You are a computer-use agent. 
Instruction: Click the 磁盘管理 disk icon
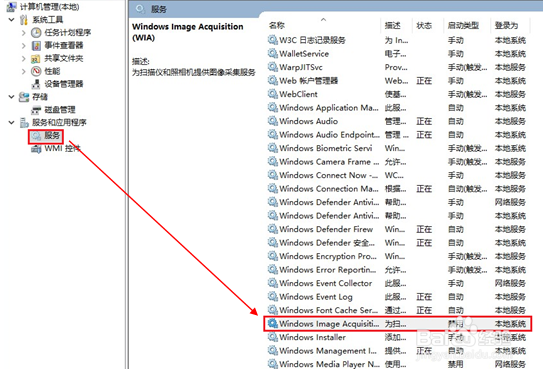coord(36,110)
